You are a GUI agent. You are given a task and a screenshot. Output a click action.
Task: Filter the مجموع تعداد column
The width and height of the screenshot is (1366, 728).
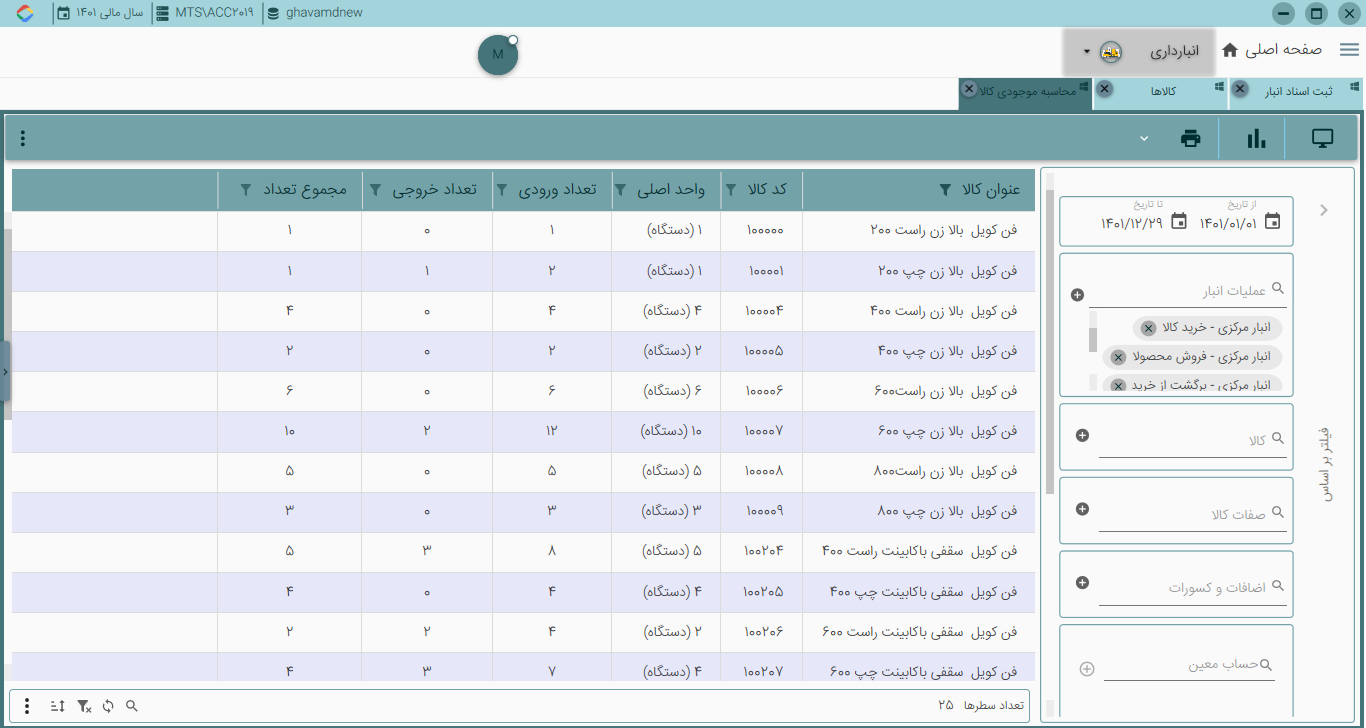click(x=246, y=190)
